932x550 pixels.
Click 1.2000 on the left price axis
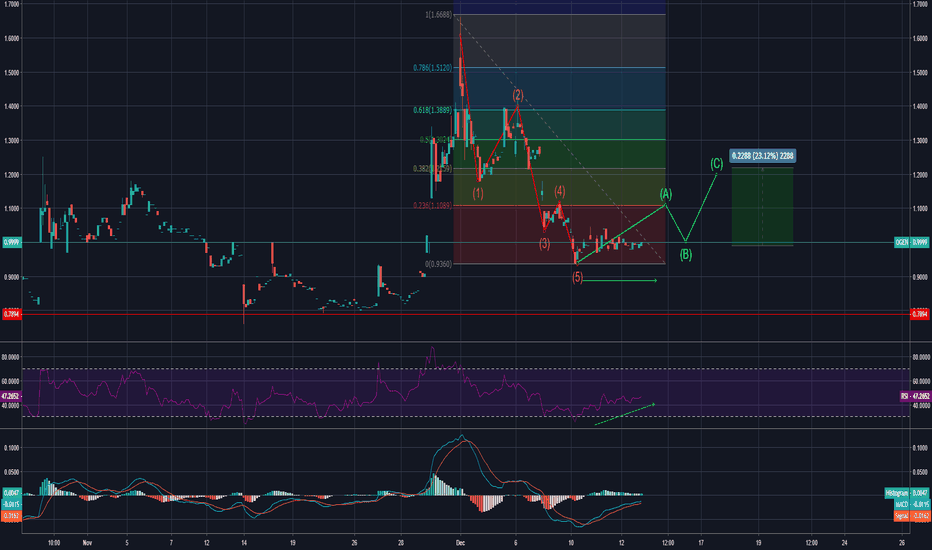coord(12,175)
